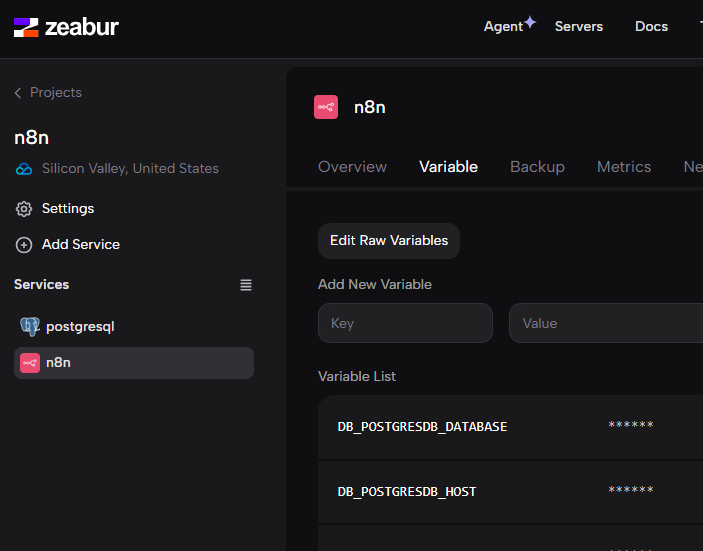Click masked value of DB_POSTGRESDB_DATABASE

[631, 425]
